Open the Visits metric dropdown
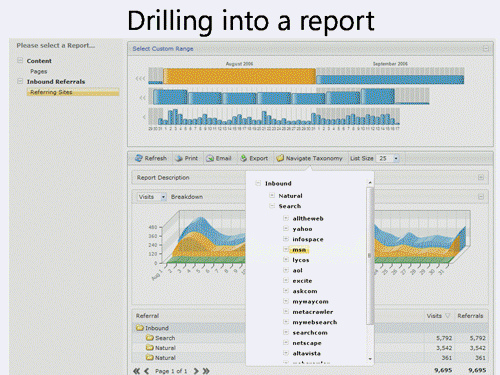Screen dimensions: 500x375 coord(163,197)
